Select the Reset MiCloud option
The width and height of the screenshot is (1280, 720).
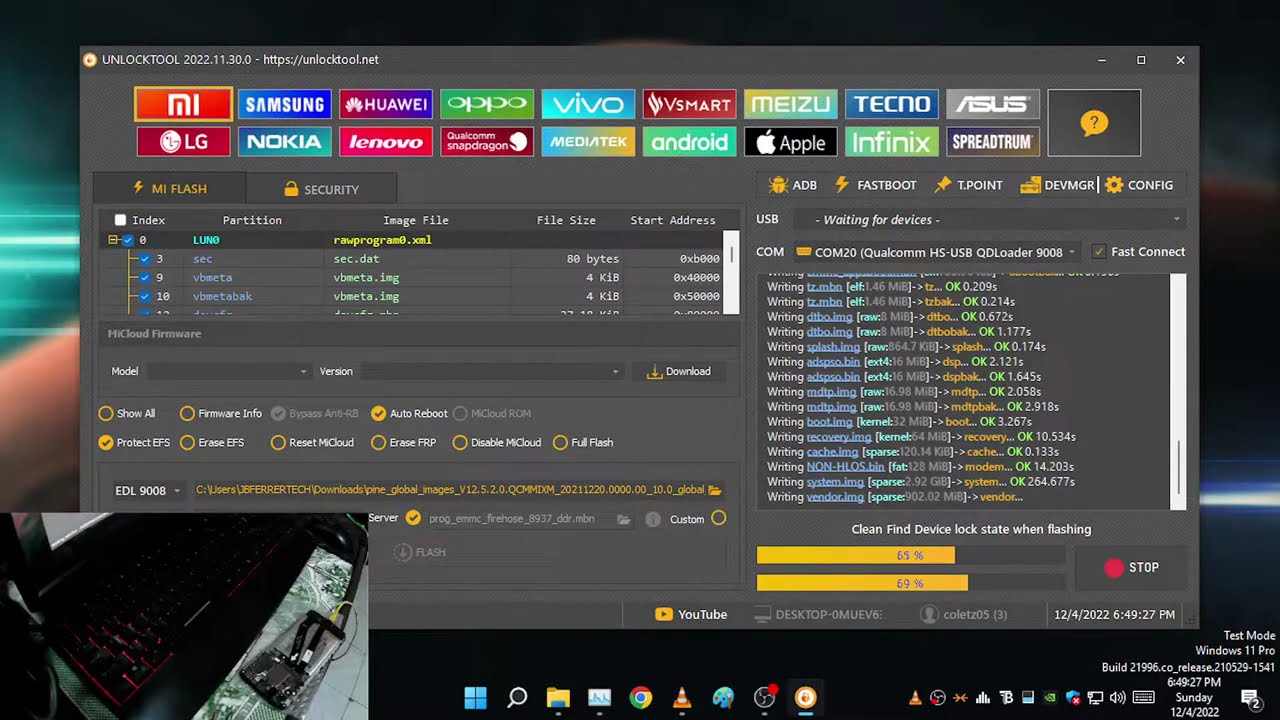point(312,442)
